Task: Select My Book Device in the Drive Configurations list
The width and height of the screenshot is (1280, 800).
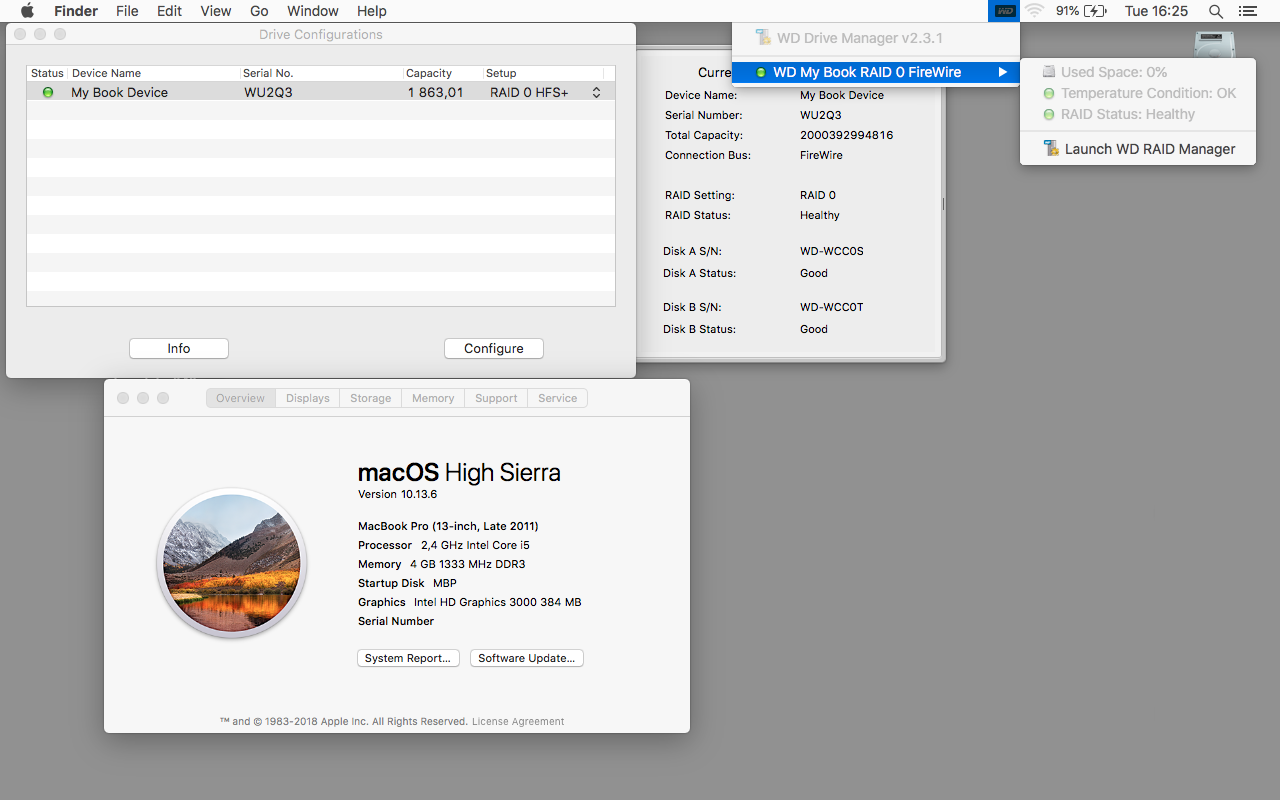Action: 120,92
